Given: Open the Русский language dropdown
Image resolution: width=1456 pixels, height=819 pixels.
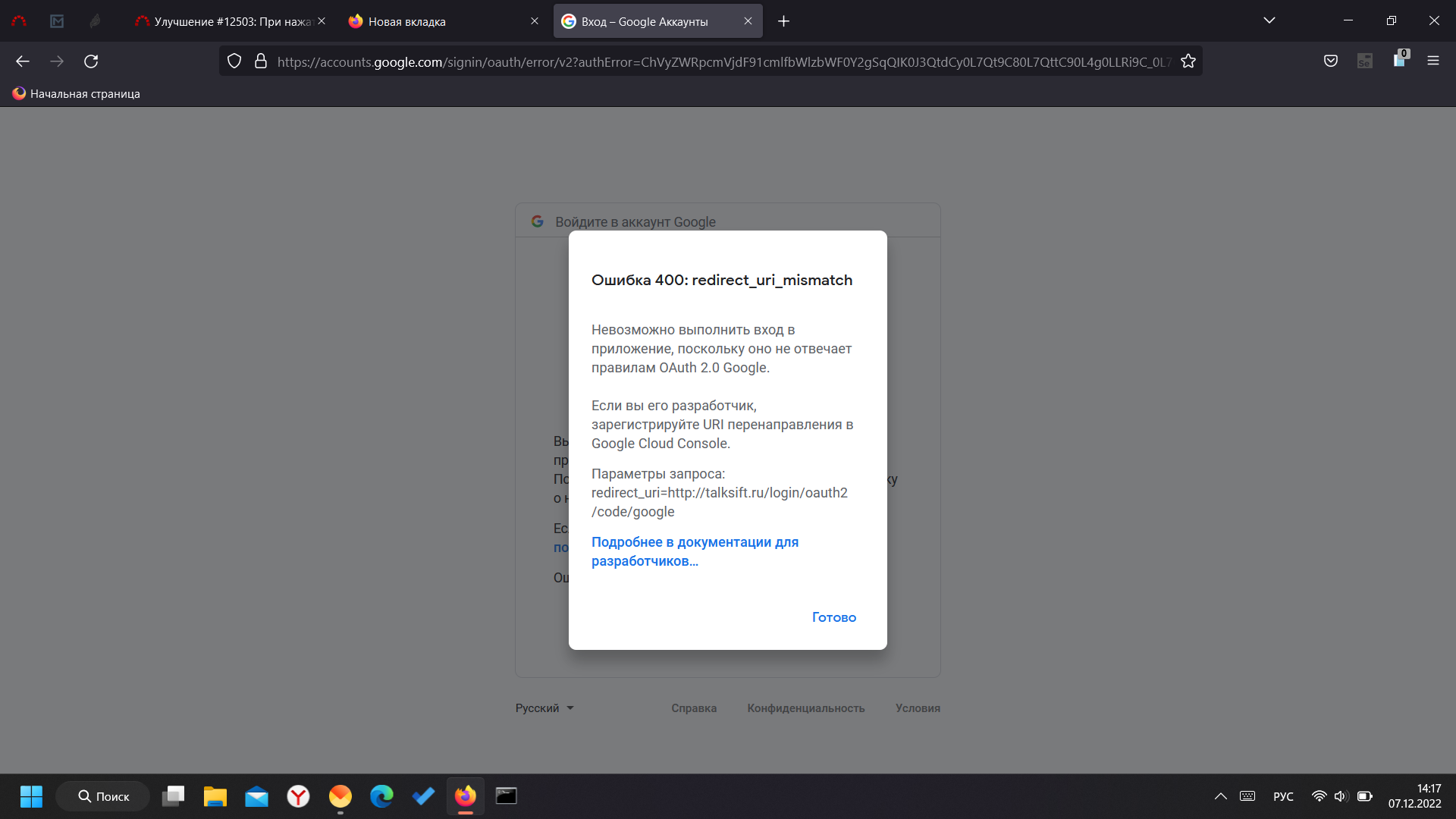Looking at the screenshot, I should point(544,708).
